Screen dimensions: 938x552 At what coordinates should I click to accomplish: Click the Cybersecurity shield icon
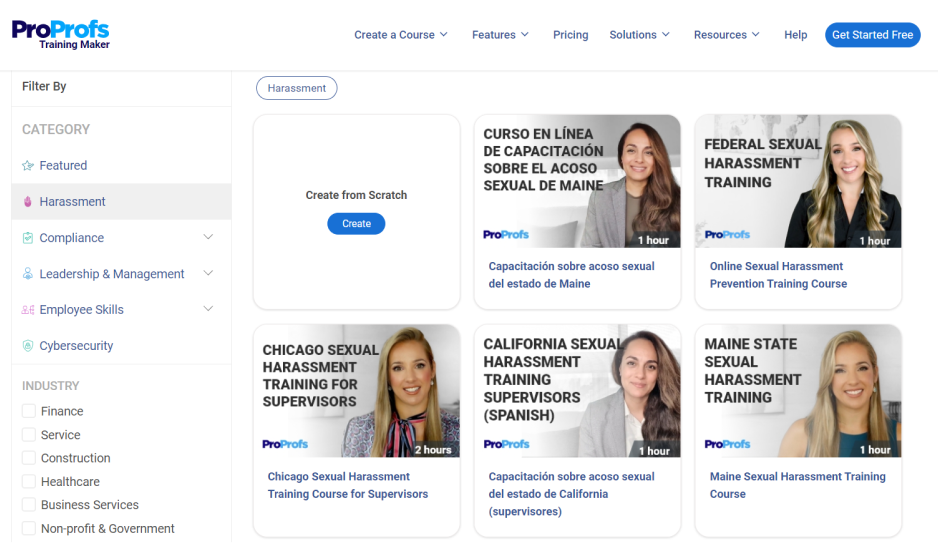tap(28, 346)
